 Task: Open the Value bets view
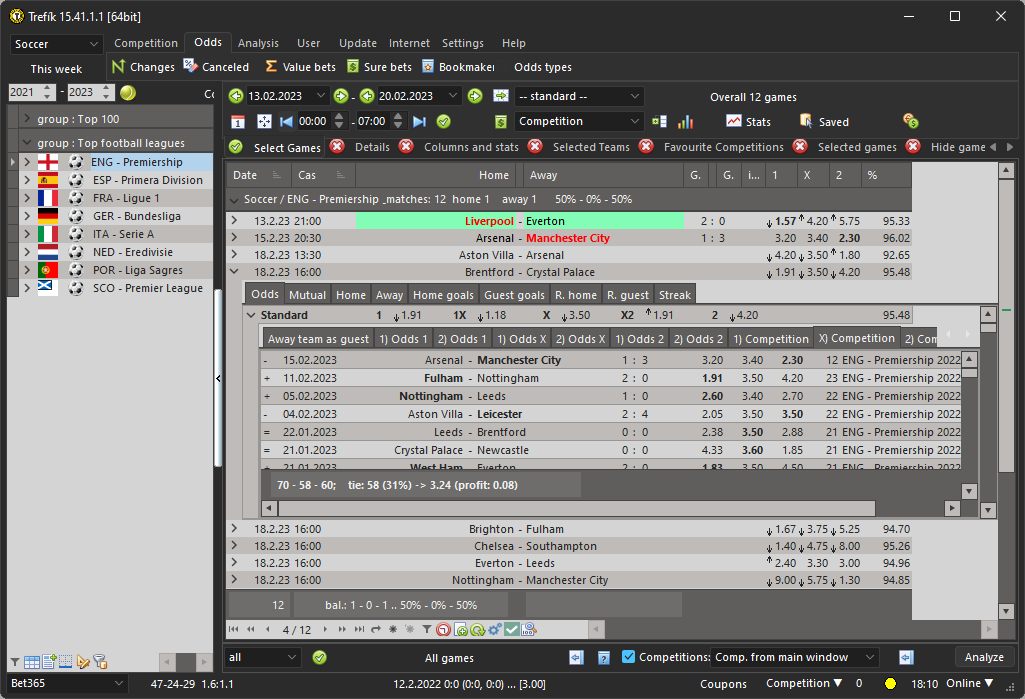[x=300, y=67]
